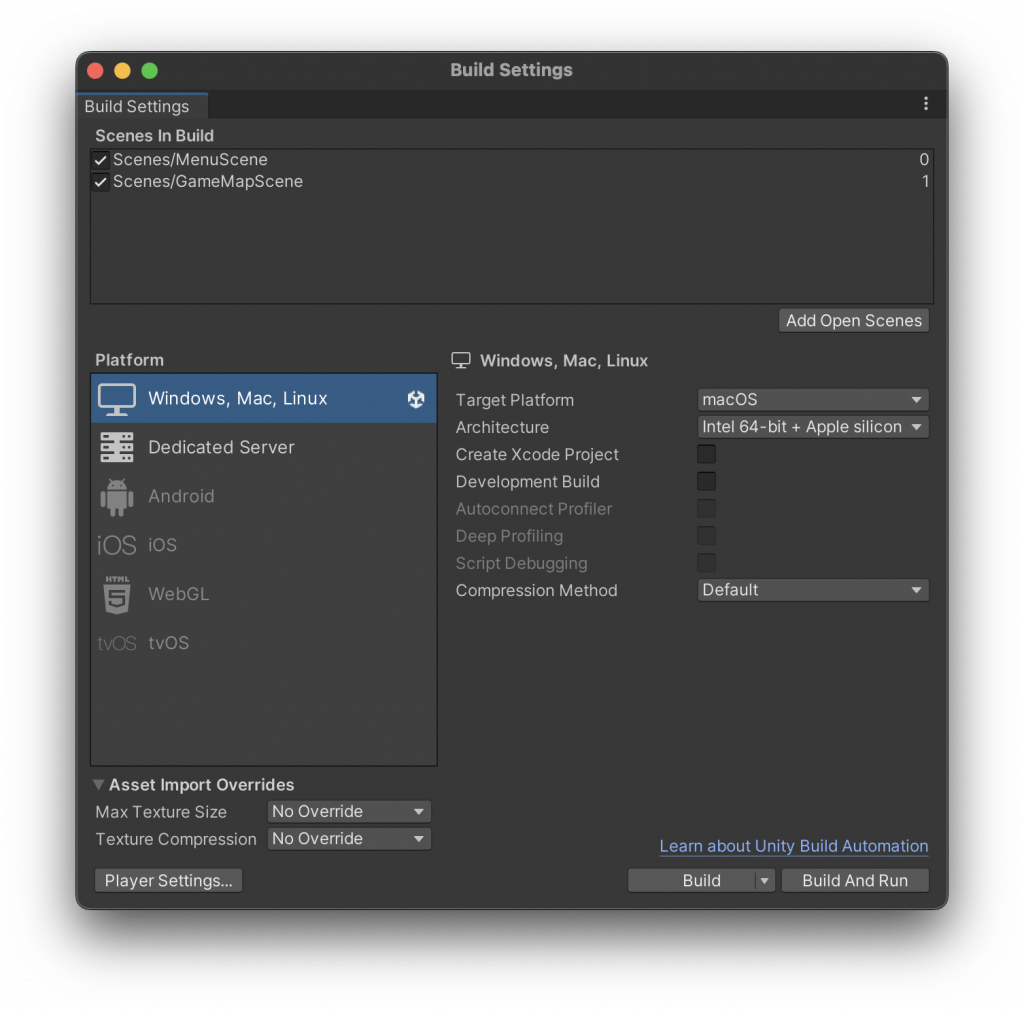Open the Target Platform macOS dropdown
Image resolution: width=1024 pixels, height=1010 pixels.
click(x=813, y=400)
